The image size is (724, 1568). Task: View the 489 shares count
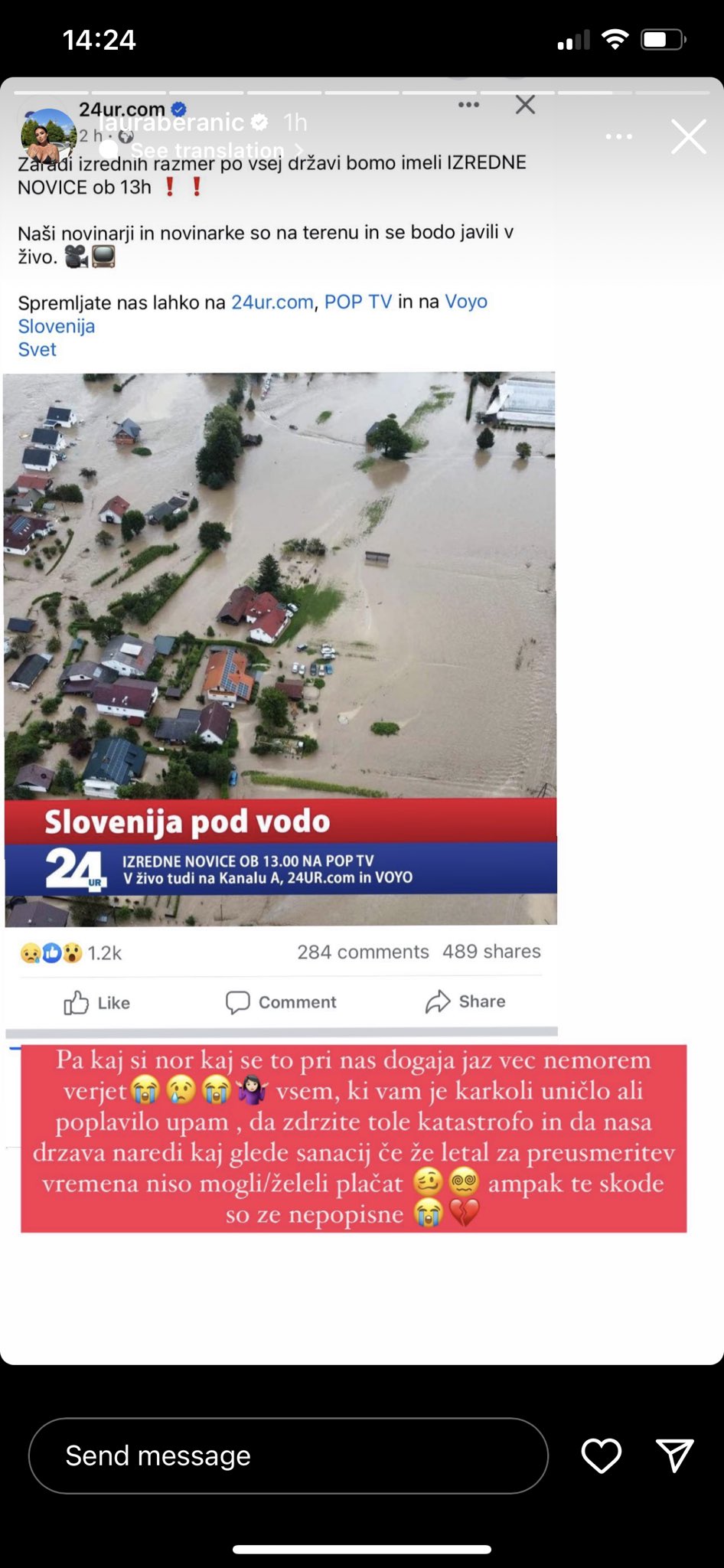[x=491, y=951]
